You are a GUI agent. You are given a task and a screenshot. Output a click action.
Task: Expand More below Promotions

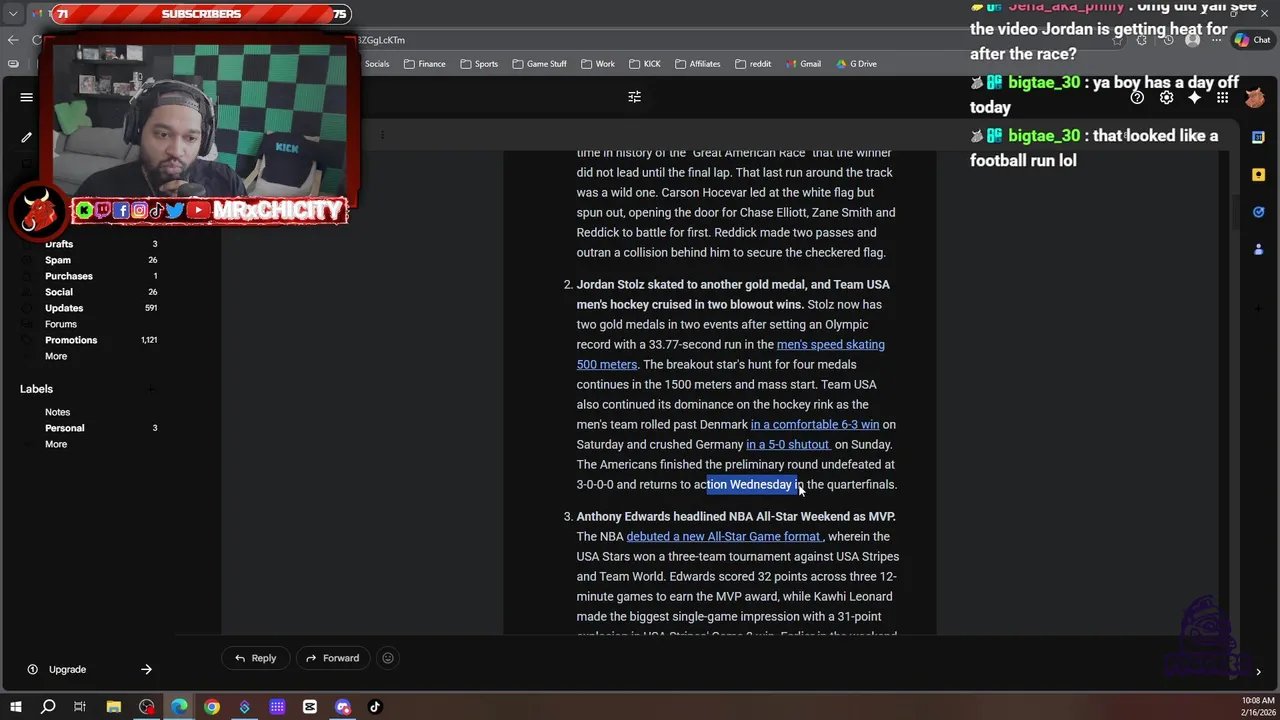point(56,356)
